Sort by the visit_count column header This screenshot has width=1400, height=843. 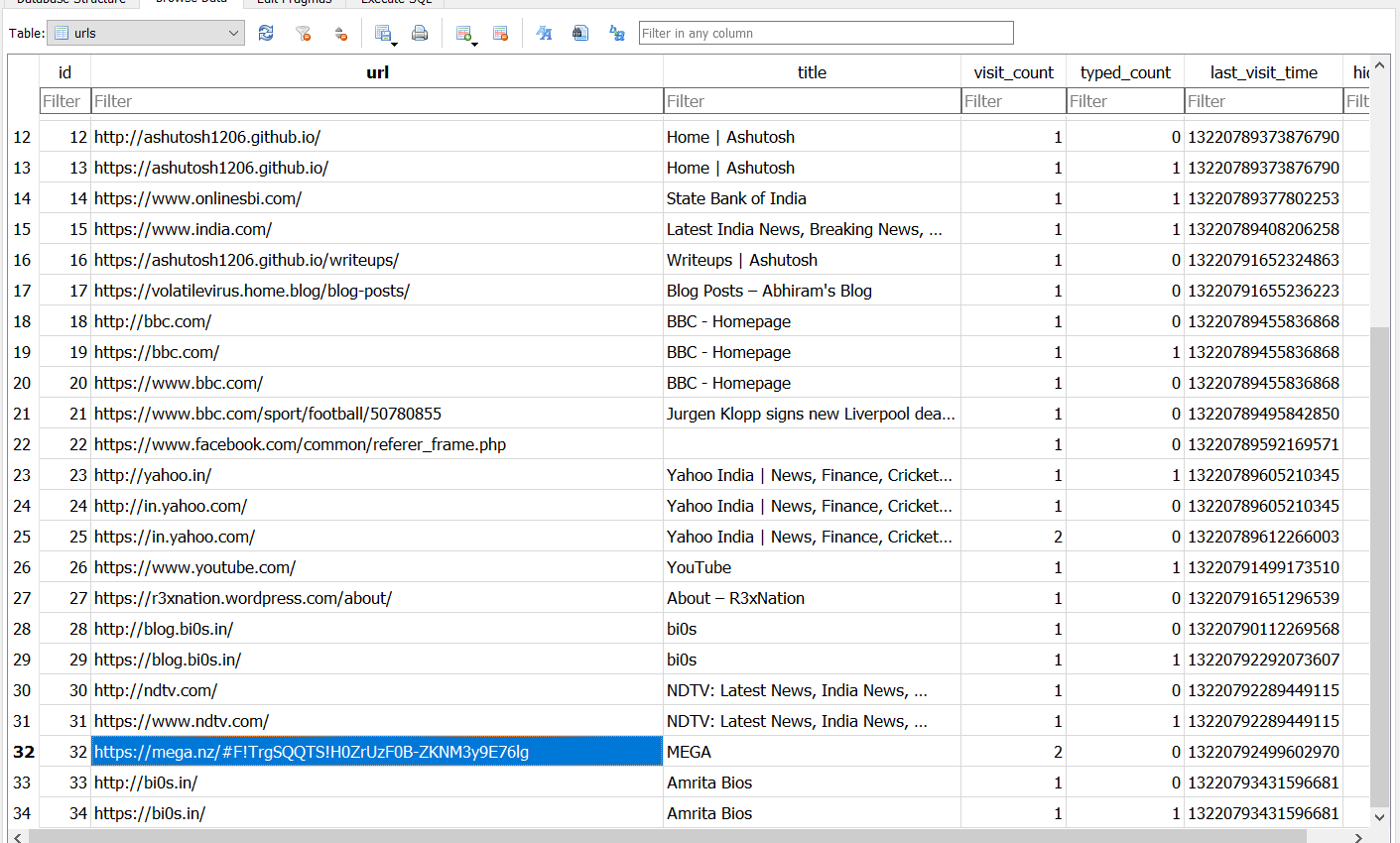point(1013,72)
